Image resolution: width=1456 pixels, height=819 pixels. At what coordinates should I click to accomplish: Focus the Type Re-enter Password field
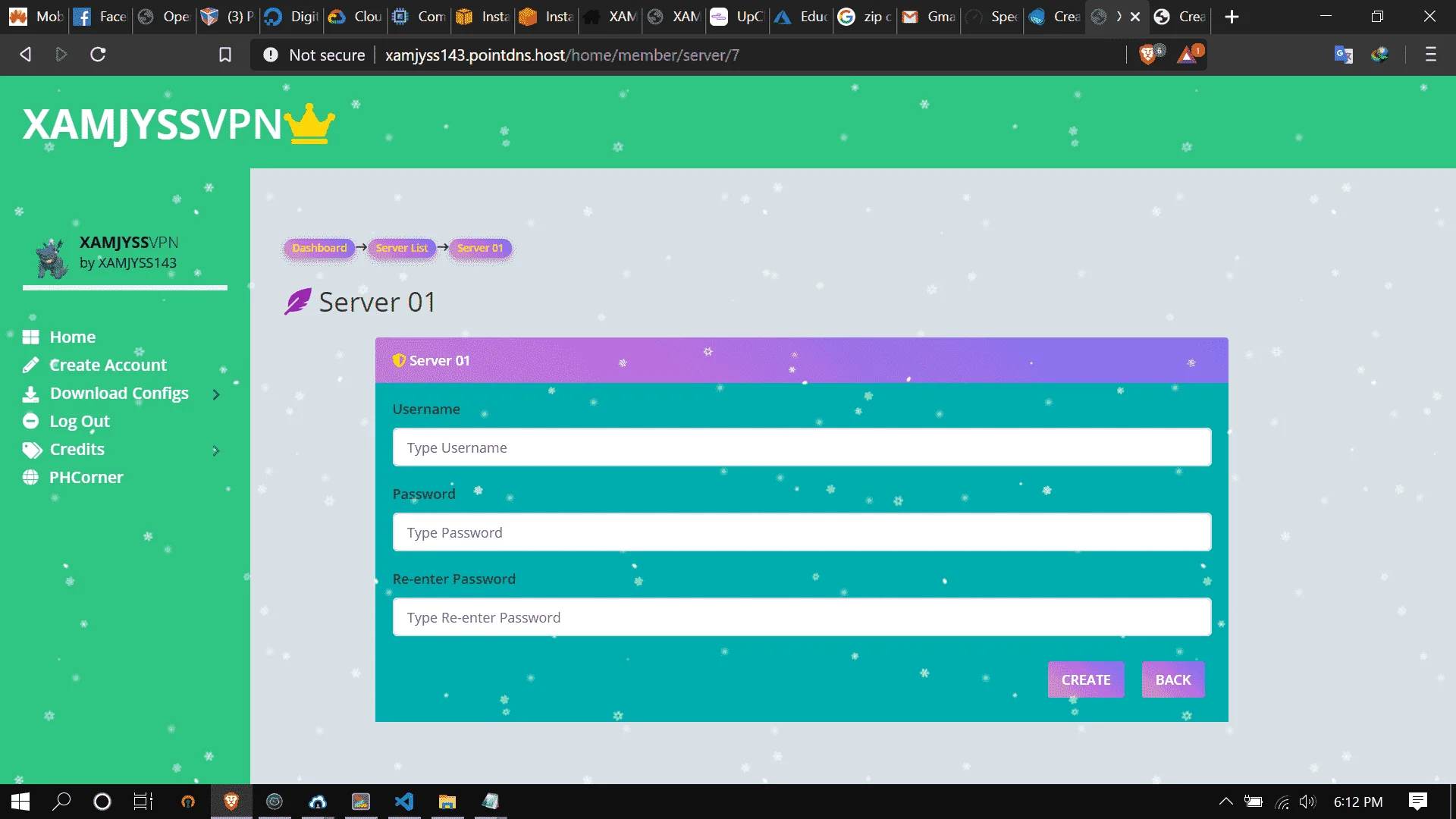click(802, 617)
